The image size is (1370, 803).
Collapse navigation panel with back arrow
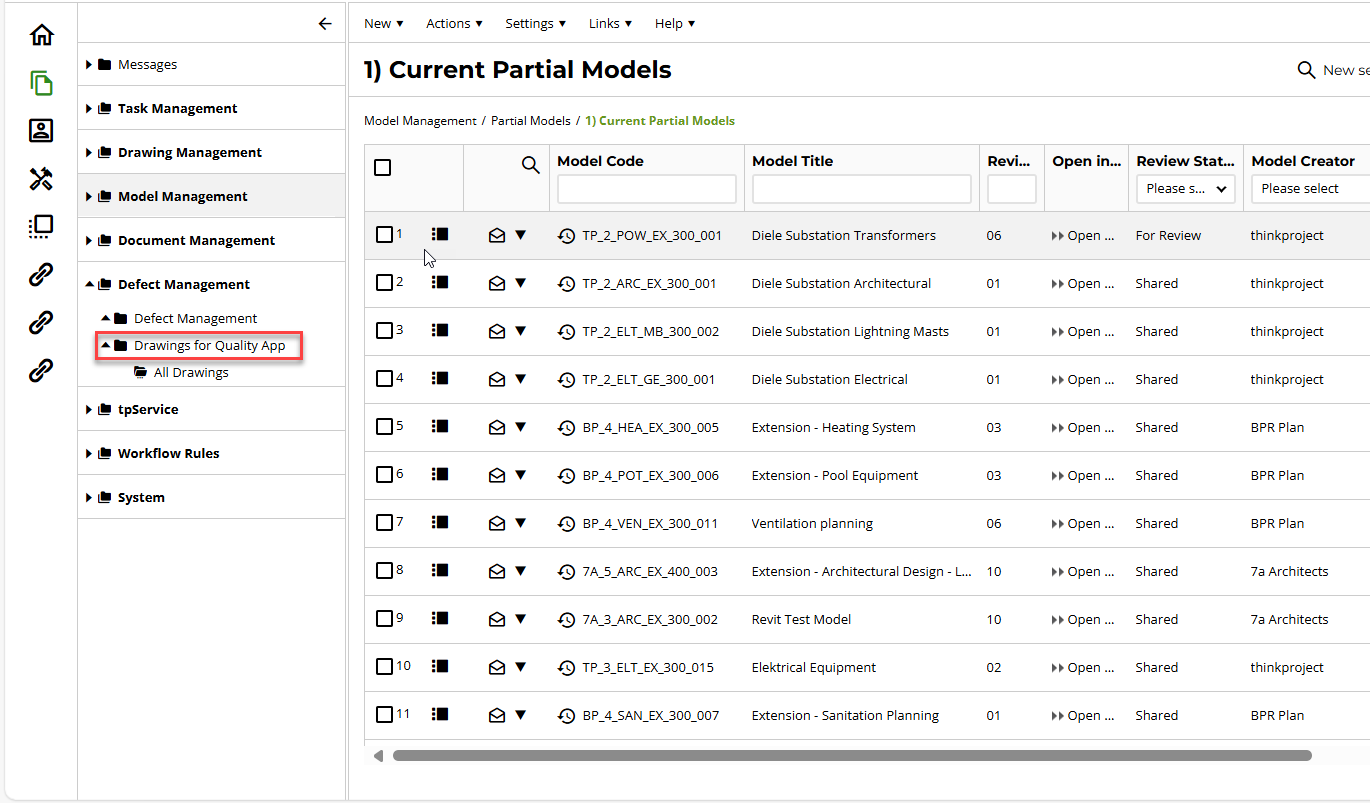[324, 24]
